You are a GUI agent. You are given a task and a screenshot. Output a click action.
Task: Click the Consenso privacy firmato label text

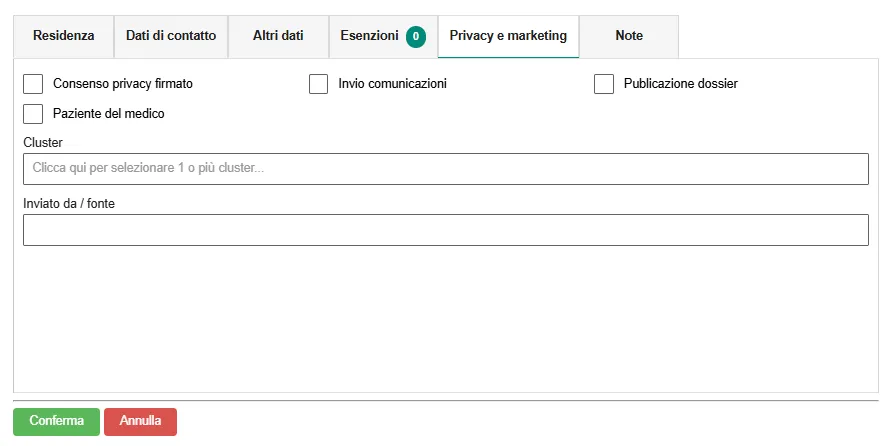122,84
